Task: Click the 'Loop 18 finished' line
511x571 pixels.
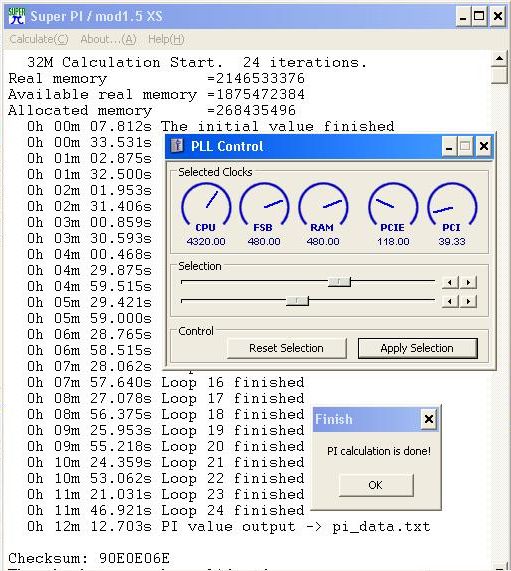Action: pyautogui.click(x=166, y=414)
